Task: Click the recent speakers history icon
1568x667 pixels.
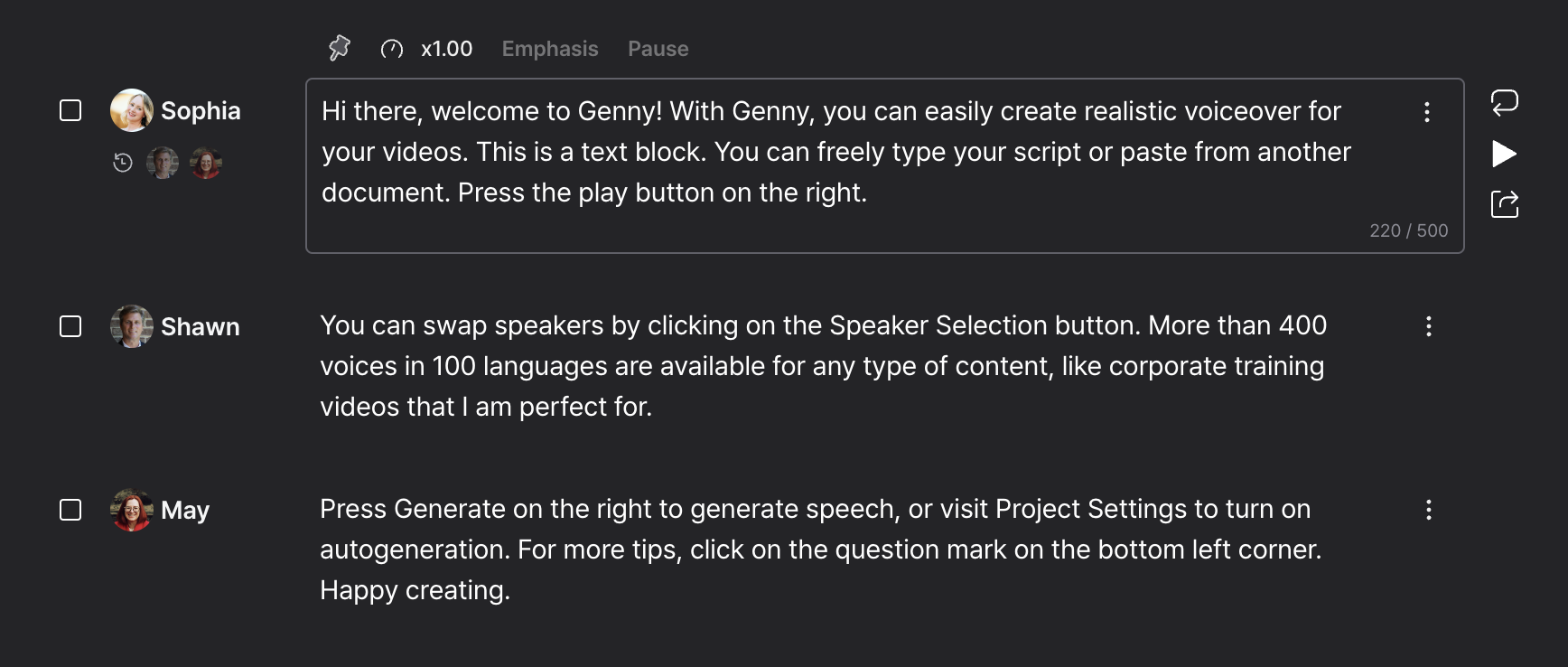Action: click(123, 163)
